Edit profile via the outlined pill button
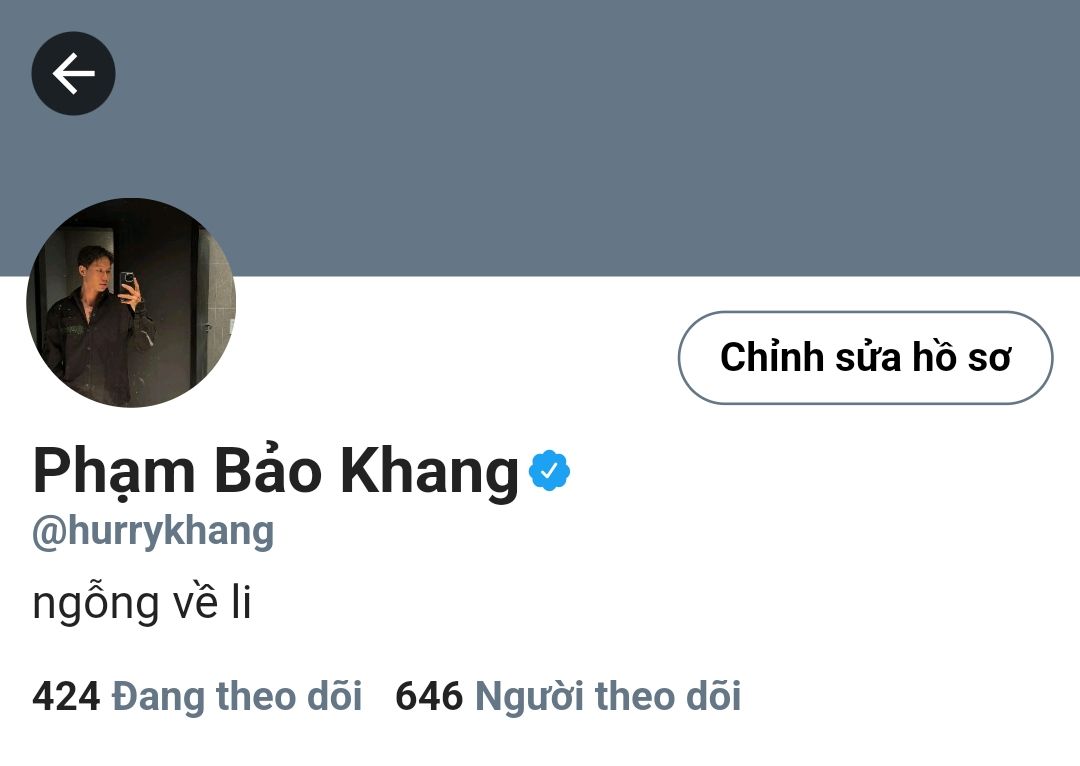1080x766 pixels. click(865, 358)
